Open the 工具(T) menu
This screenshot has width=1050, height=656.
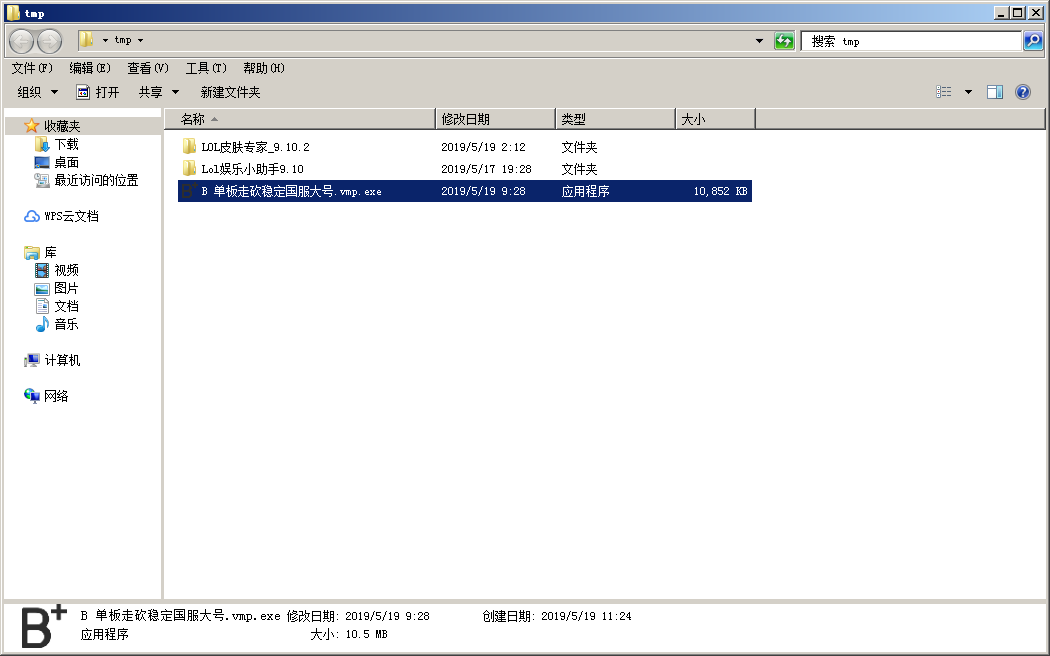206,68
